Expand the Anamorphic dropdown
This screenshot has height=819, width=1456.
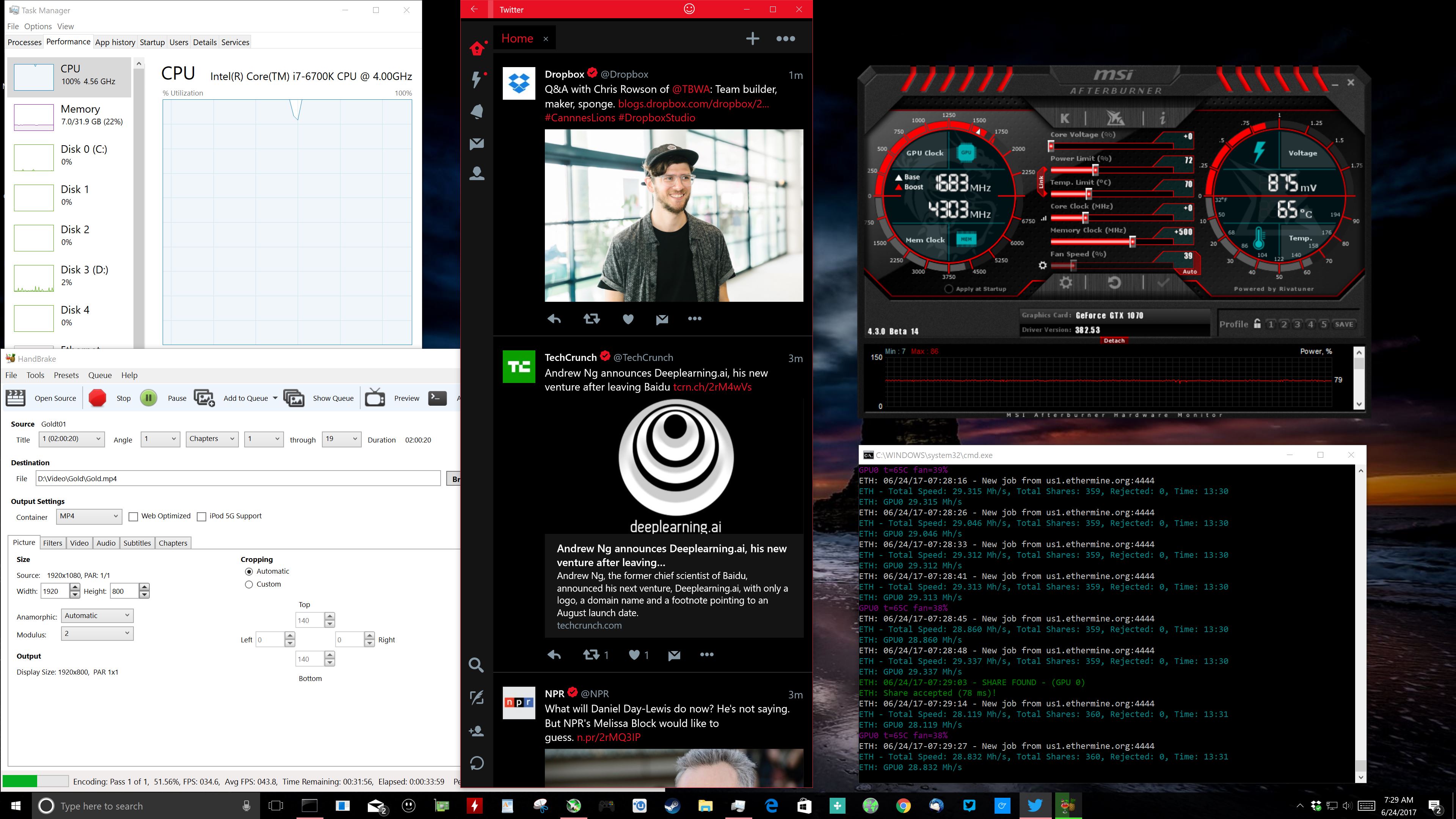(97, 615)
